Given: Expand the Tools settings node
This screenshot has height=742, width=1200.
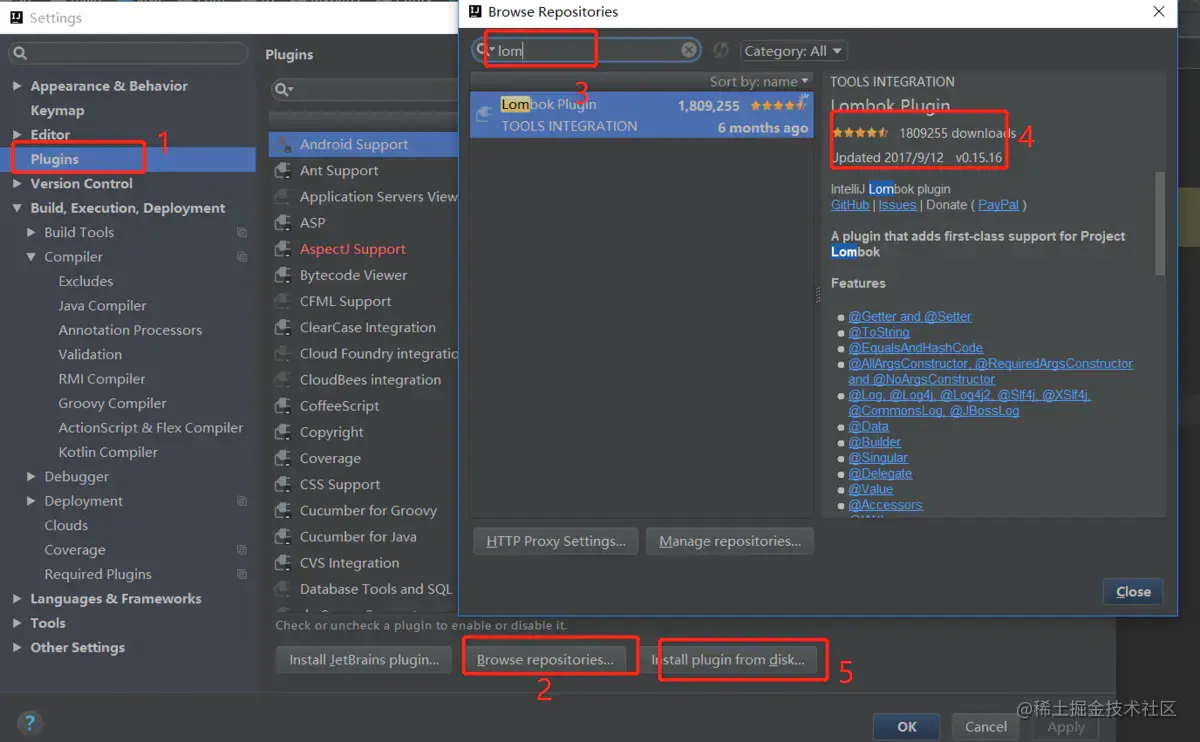Looking at the screenshot, I should 17,623.
